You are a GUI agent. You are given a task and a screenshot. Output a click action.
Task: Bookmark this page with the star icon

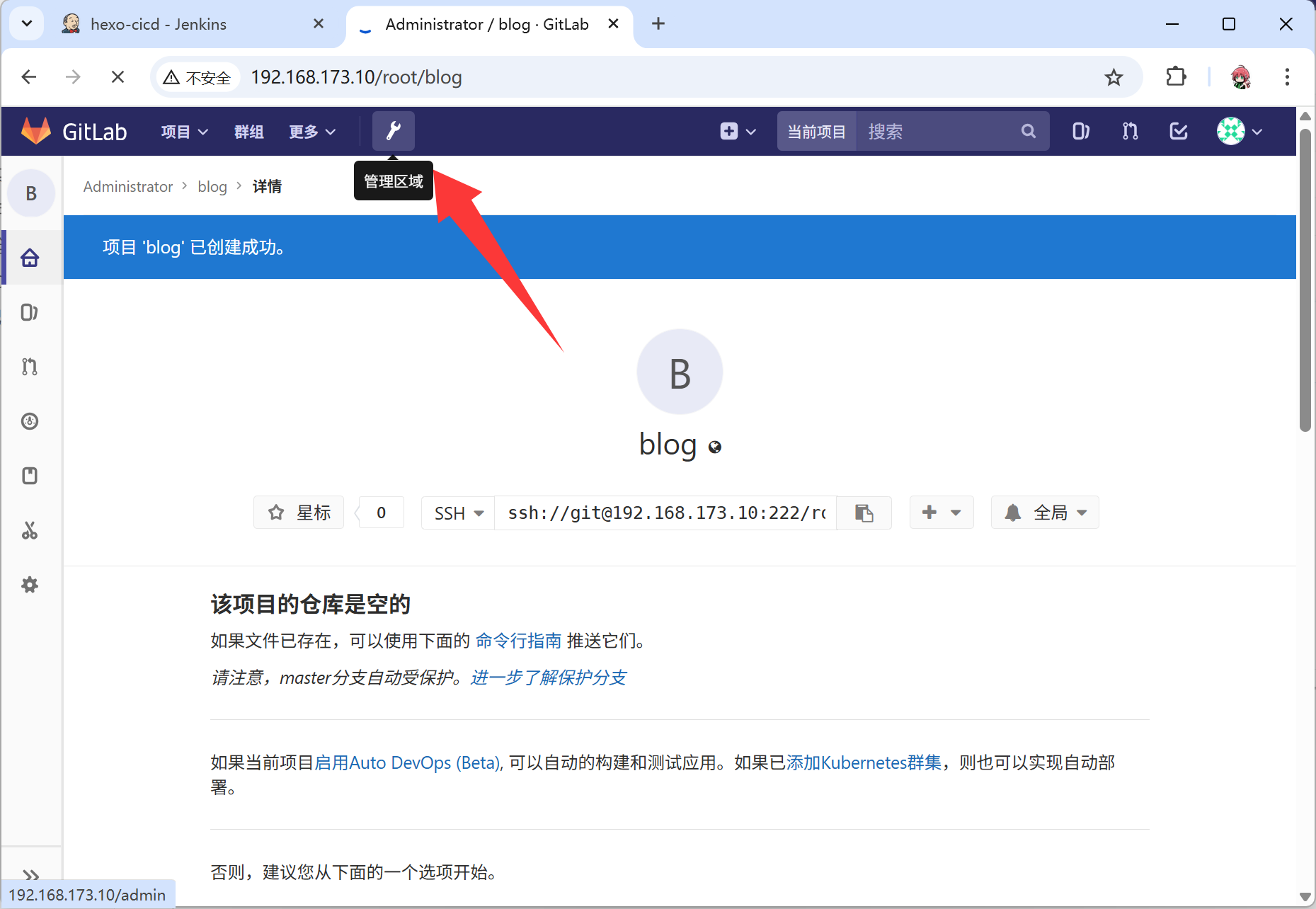point(1114,77)
